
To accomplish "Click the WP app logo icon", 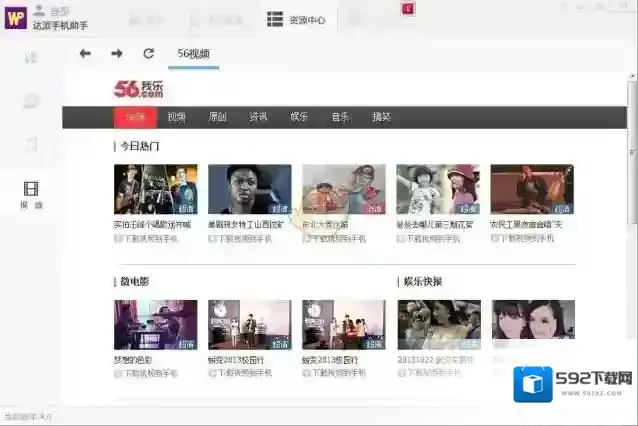I will (x=15, y=18).
